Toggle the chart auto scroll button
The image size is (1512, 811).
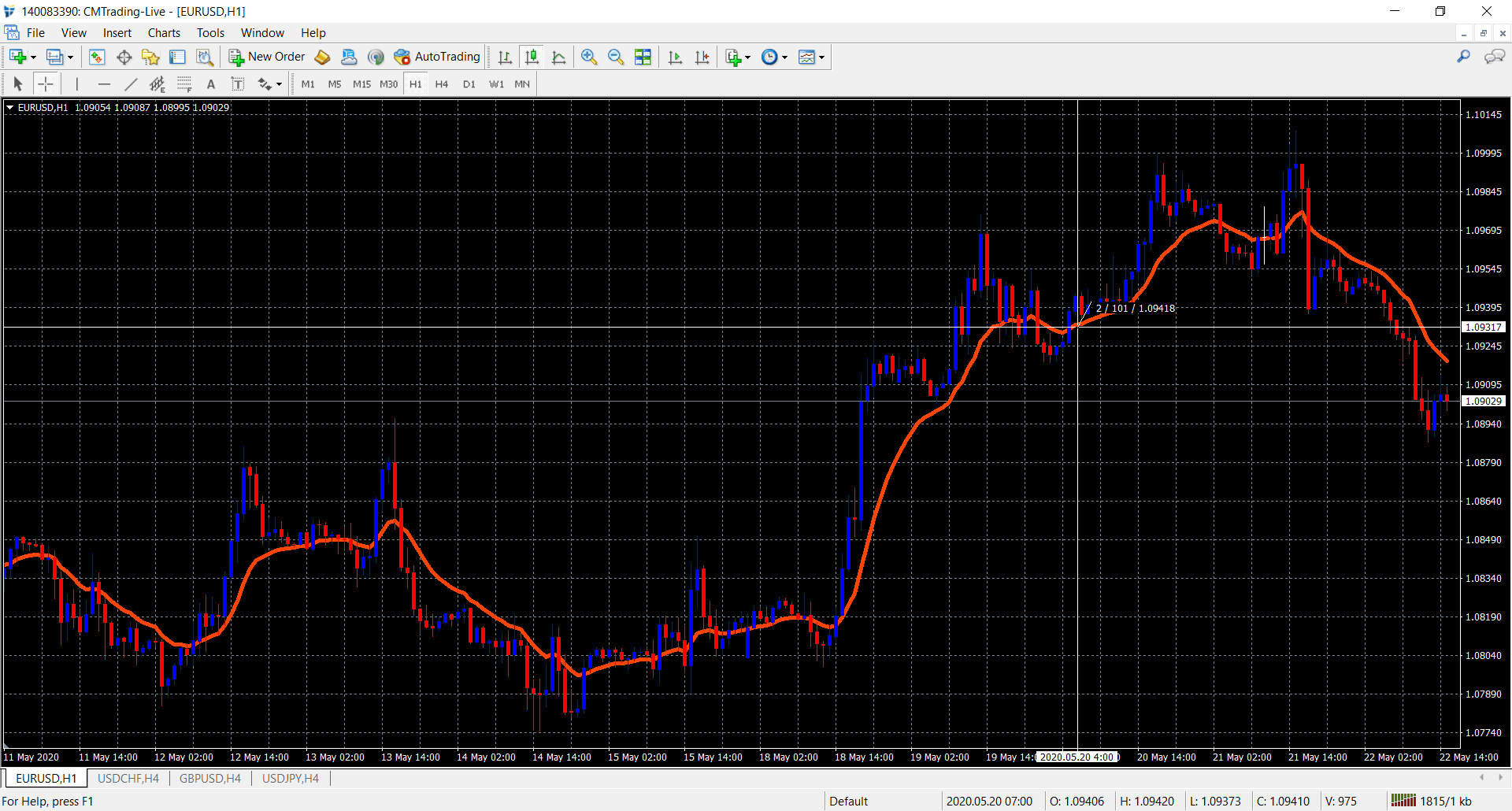[x=675, y=57]
